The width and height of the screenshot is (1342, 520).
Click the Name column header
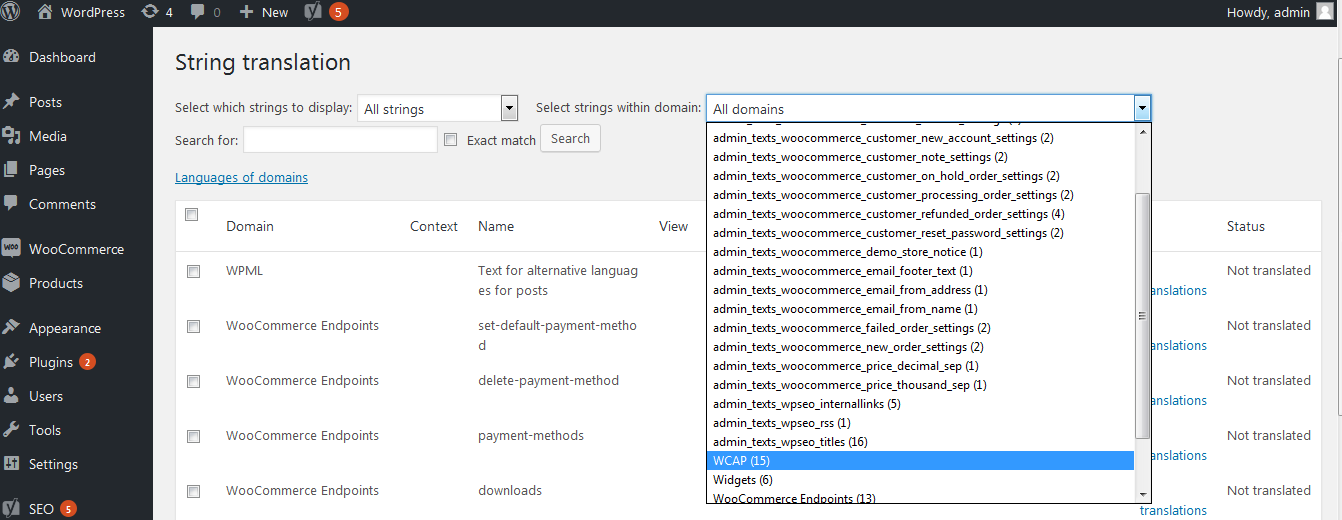click(x=496, y=226)
